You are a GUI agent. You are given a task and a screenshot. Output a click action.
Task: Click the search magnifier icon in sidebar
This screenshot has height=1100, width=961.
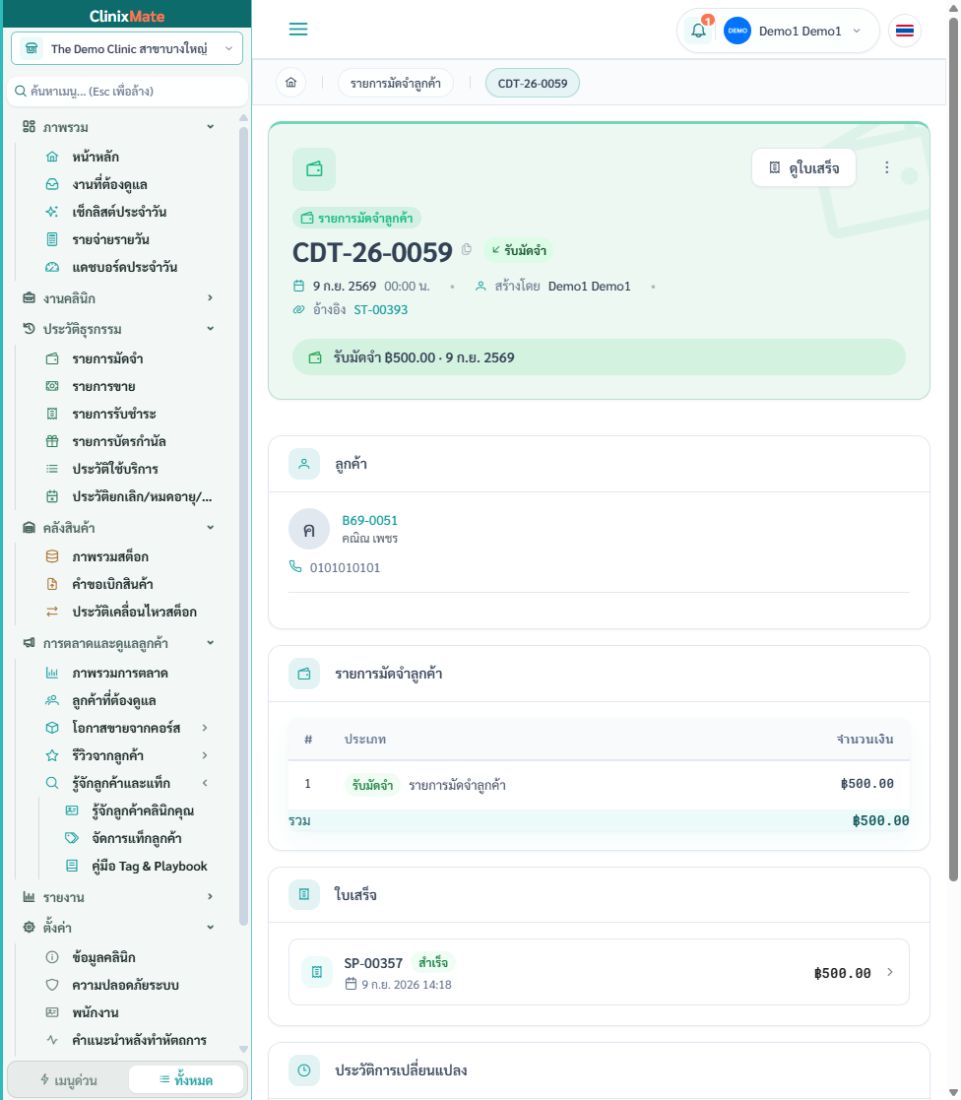tap(20, 91)
